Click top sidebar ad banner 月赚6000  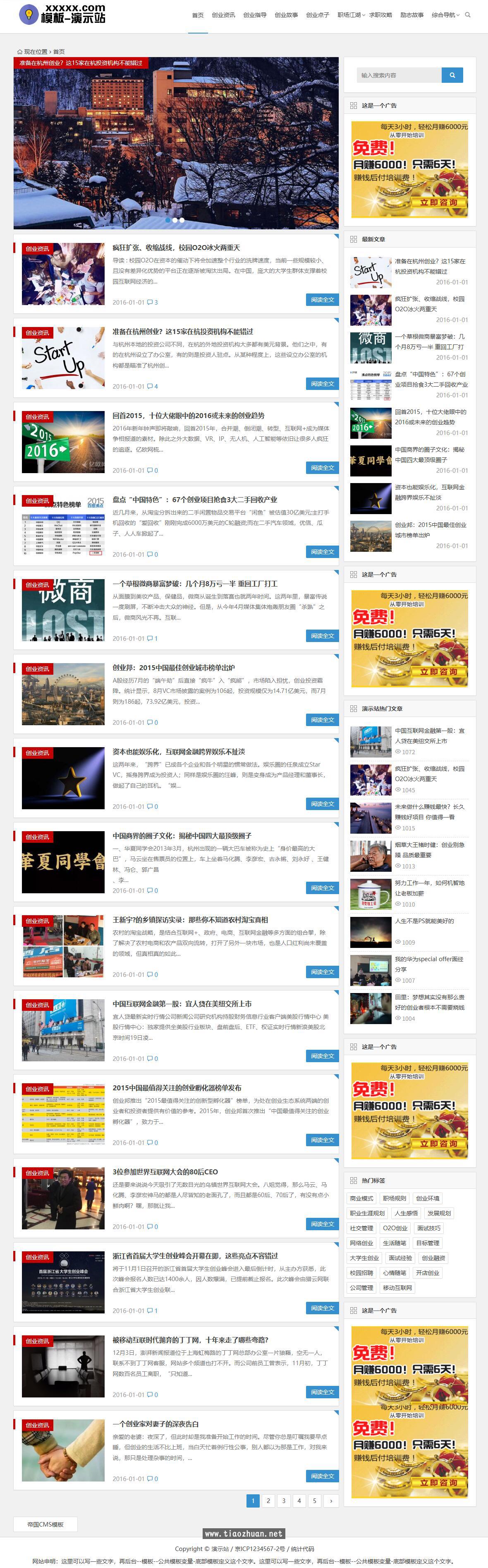[x=409, y=169]
